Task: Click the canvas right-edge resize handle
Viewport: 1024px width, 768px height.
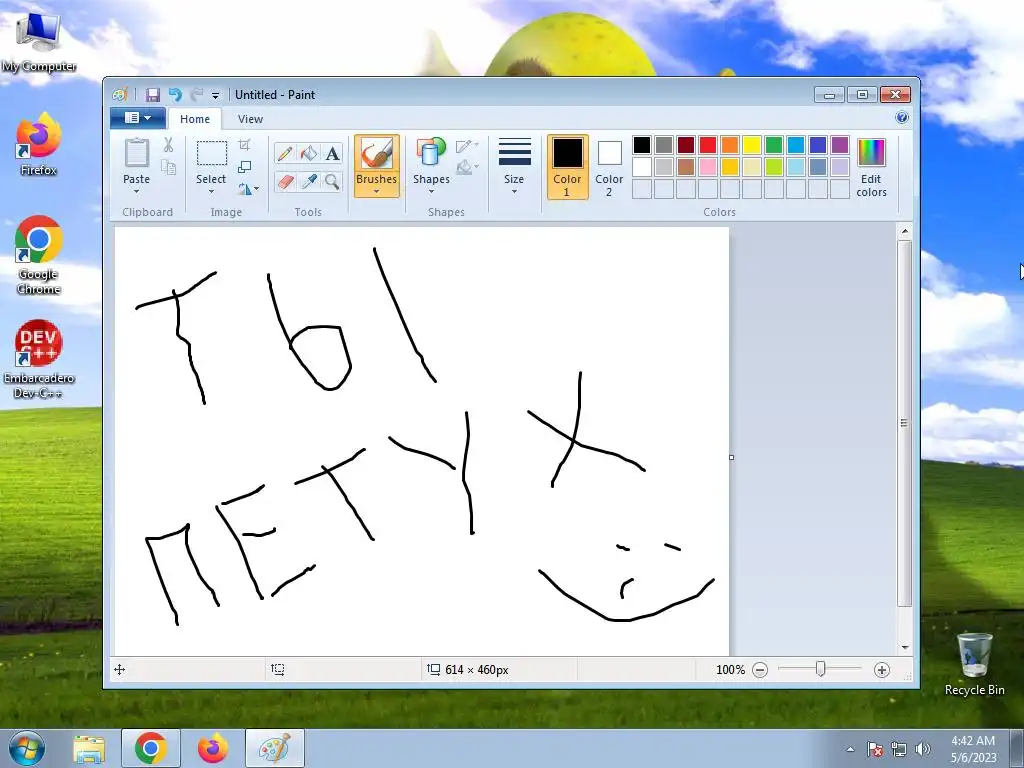Action: pyautogui.click(x=731, y=457)
